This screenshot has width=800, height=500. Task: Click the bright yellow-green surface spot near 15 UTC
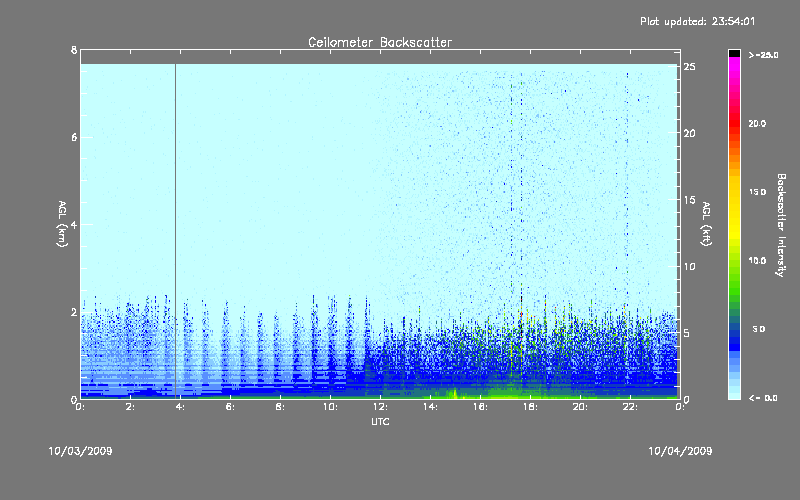[454, 393]
